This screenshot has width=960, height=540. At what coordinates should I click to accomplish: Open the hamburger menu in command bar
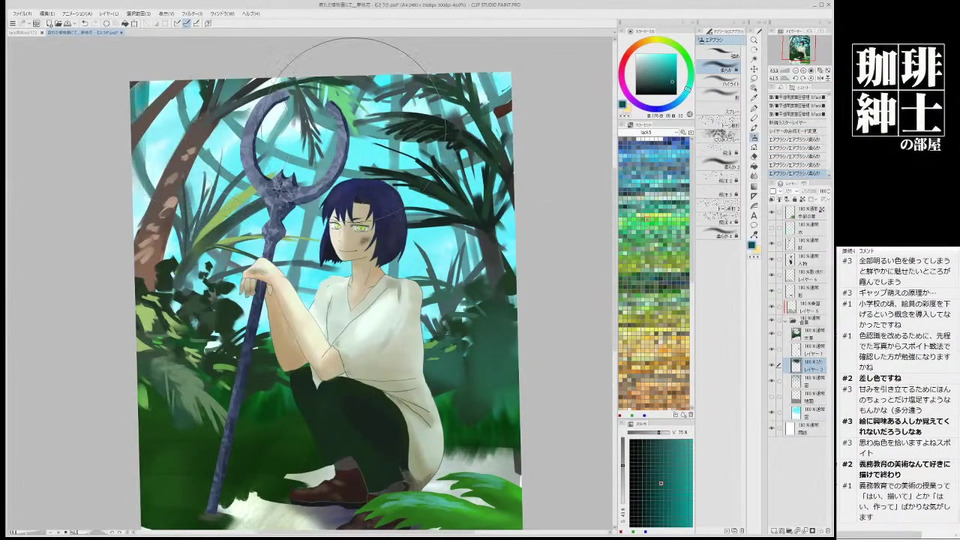[12, 23]
